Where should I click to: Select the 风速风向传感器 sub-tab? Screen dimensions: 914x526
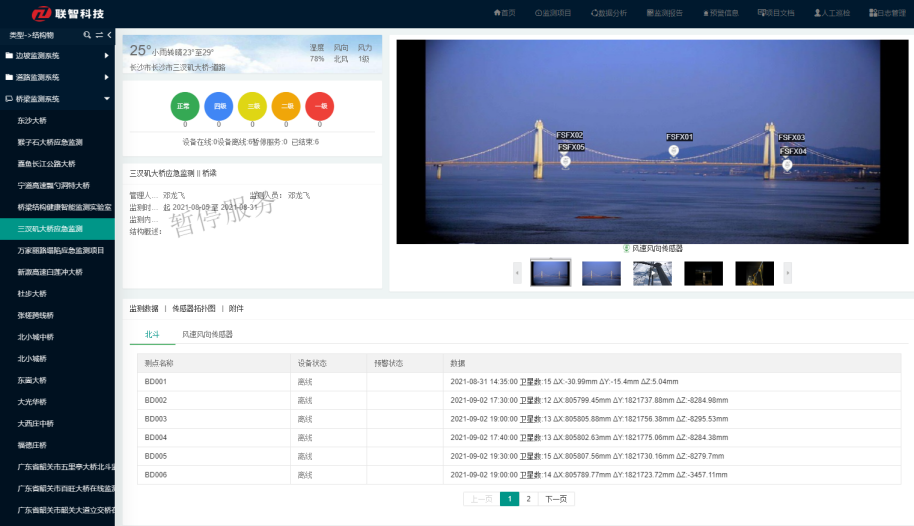207,334
